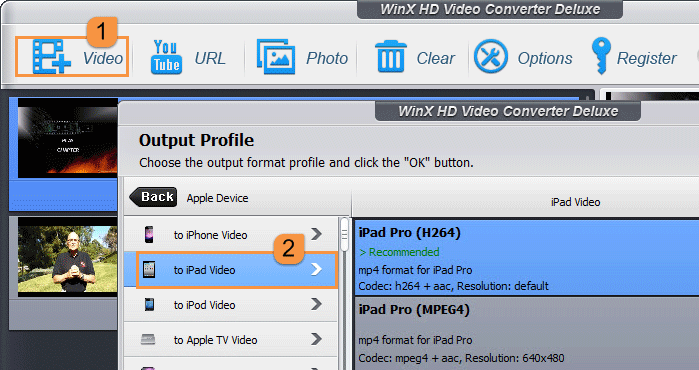
Task: Click the Video toolbar label
Action: [x=103, y=58]
